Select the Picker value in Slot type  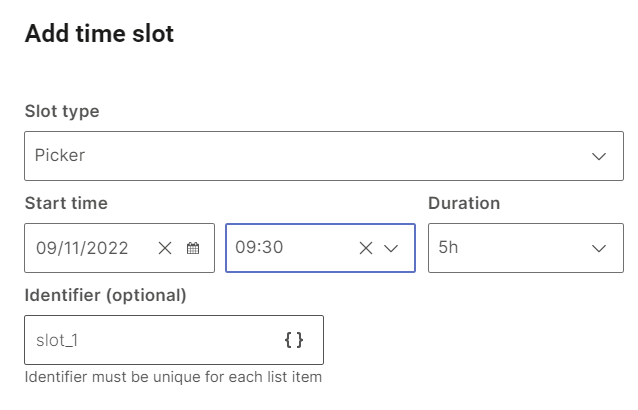tap(60, 156)
